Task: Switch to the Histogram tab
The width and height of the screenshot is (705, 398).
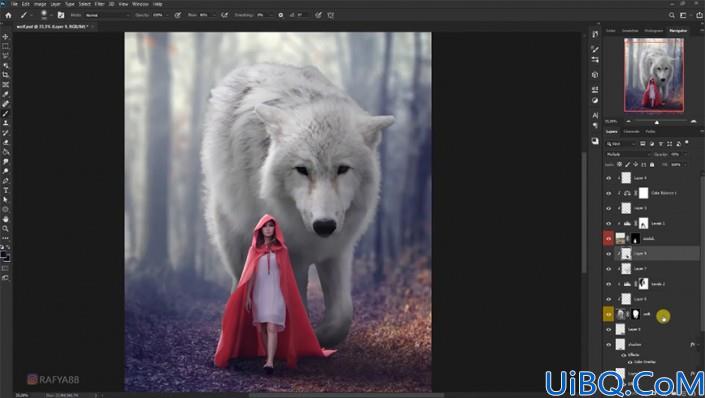Action: pos(654,31)
